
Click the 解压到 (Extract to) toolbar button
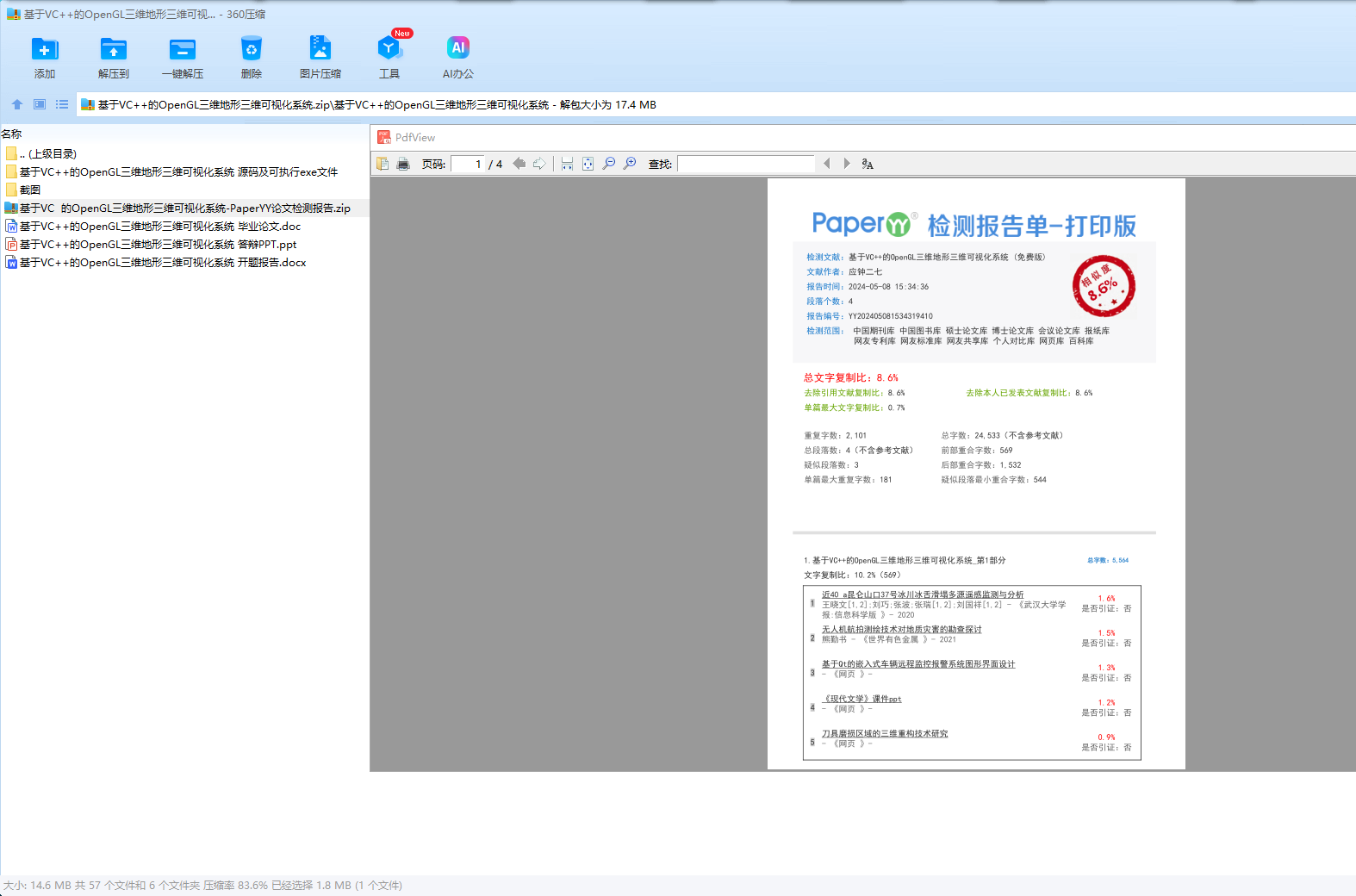(114, 57)
